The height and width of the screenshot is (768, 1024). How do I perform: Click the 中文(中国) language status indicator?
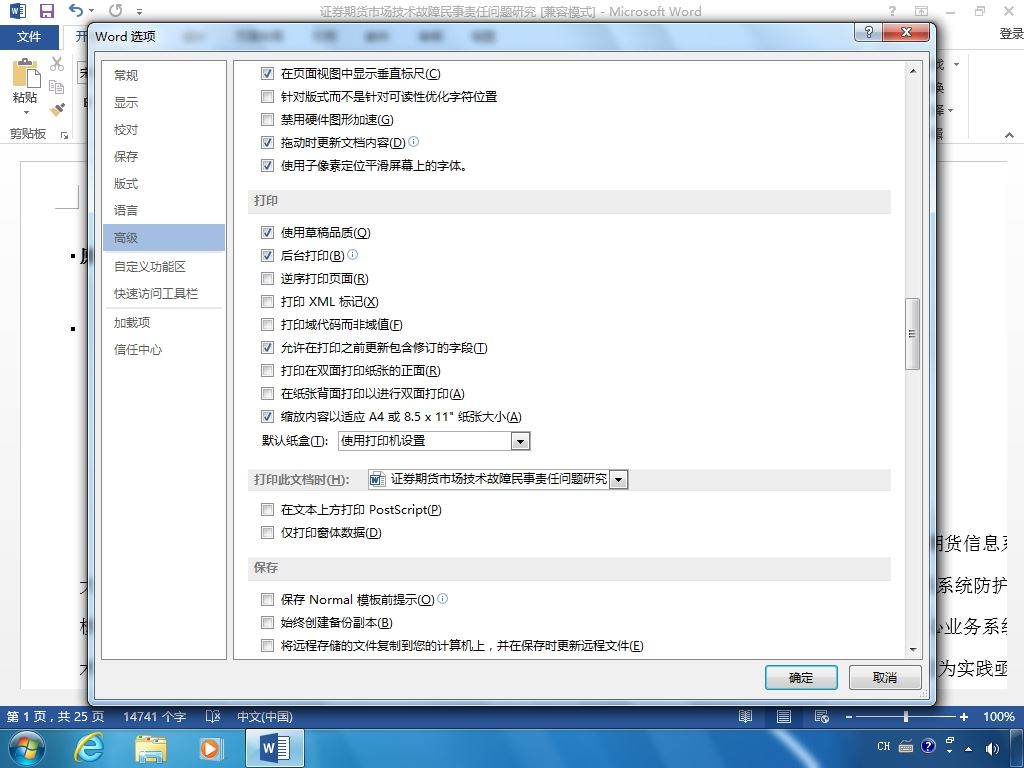coord(264,716)
